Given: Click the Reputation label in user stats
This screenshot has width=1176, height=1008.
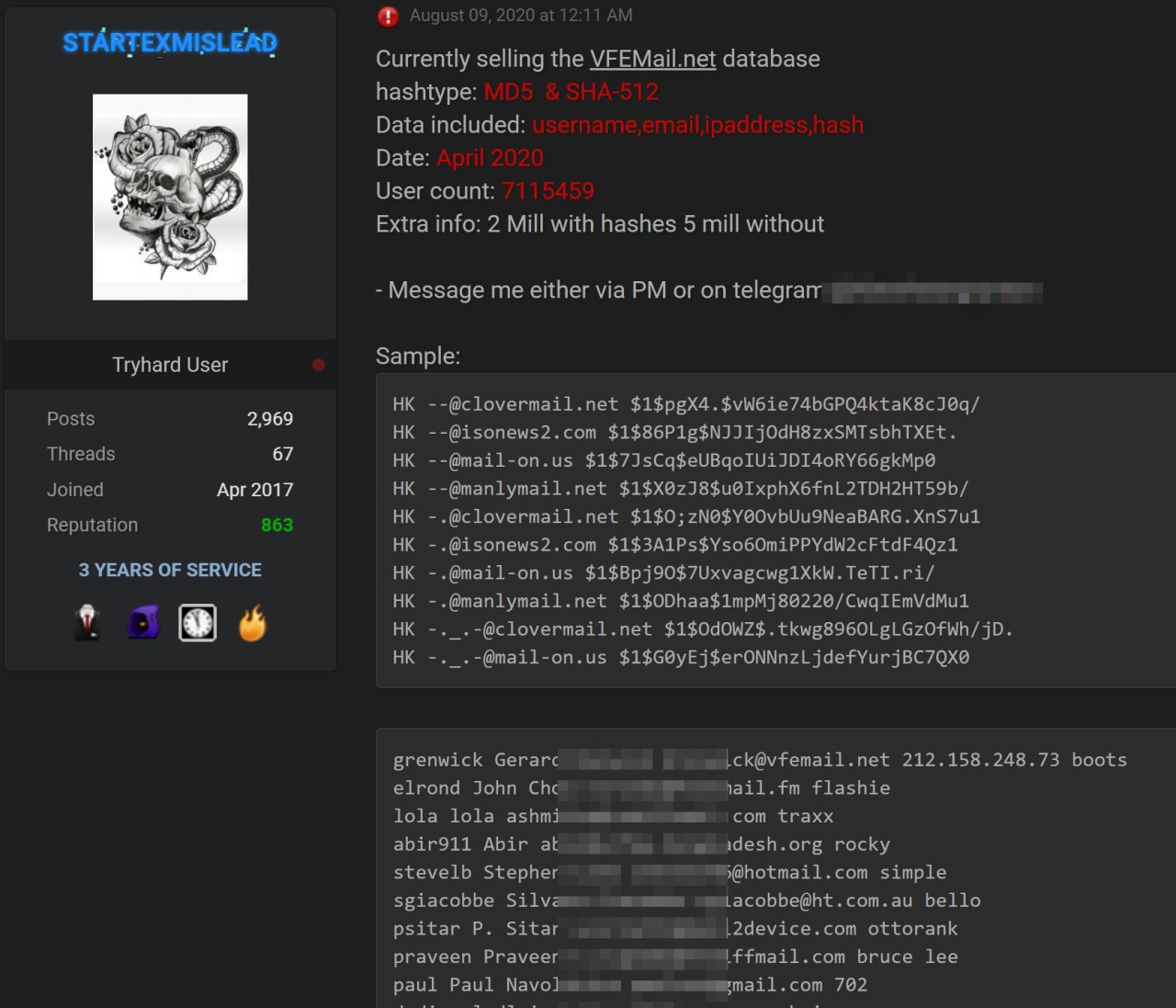Looking at the screenshot, I should 92,525.
